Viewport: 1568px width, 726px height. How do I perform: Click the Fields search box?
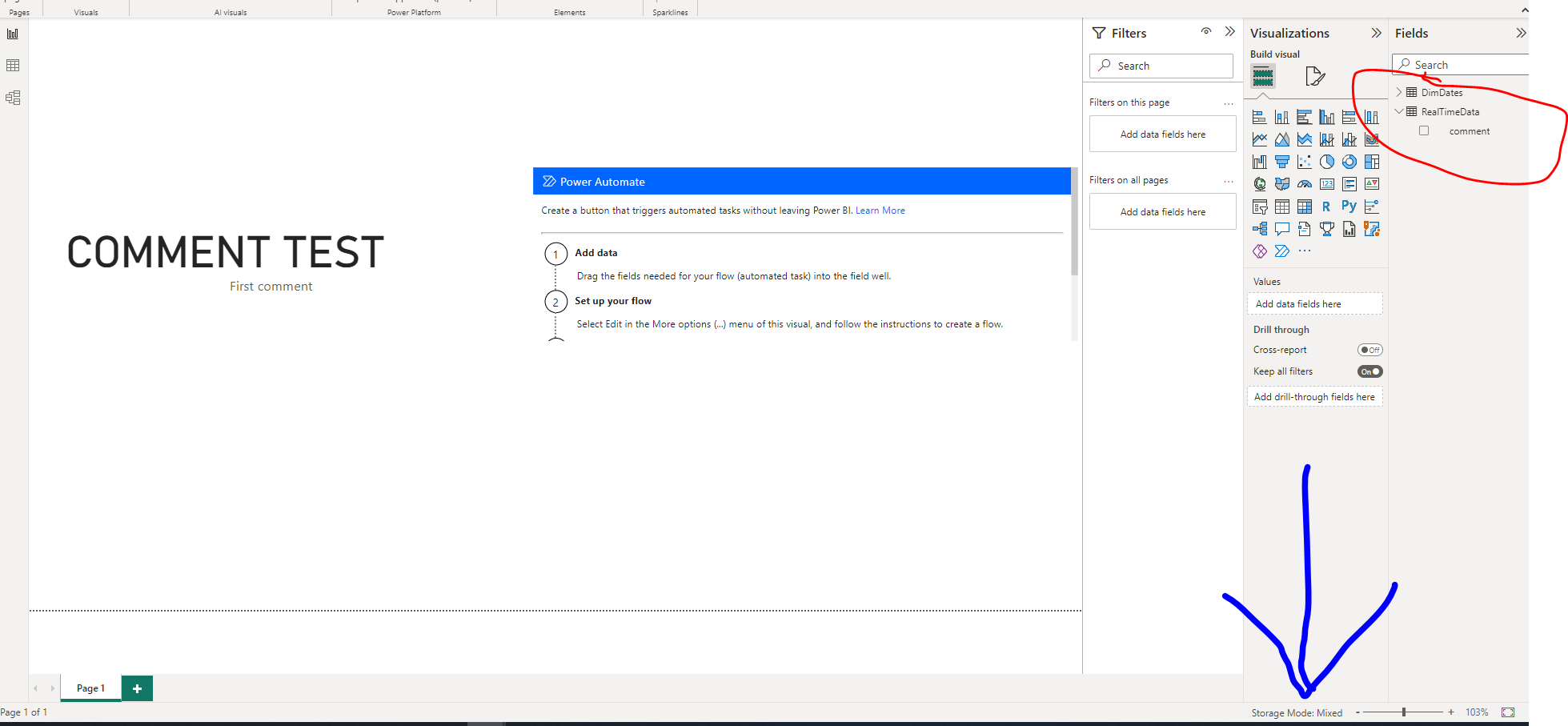tap(1461, 65)
